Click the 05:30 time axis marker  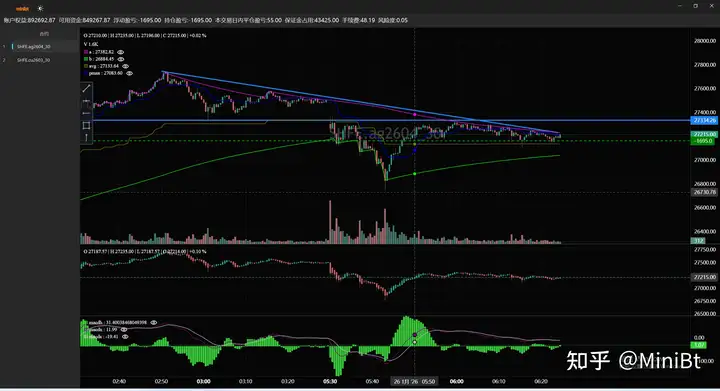[330, 381]
